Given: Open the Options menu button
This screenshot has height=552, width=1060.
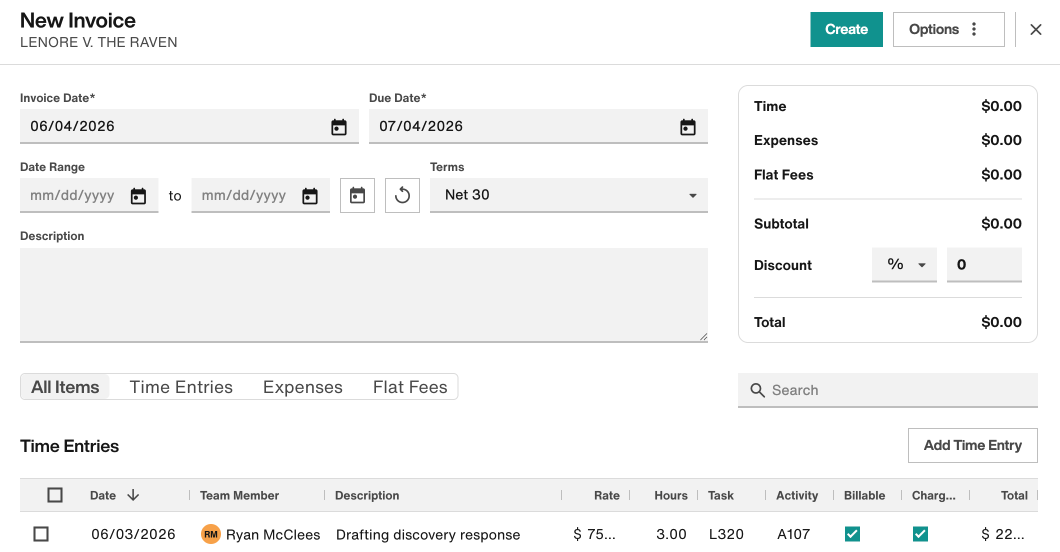Looking at the screenshot, I should (948, 29).
